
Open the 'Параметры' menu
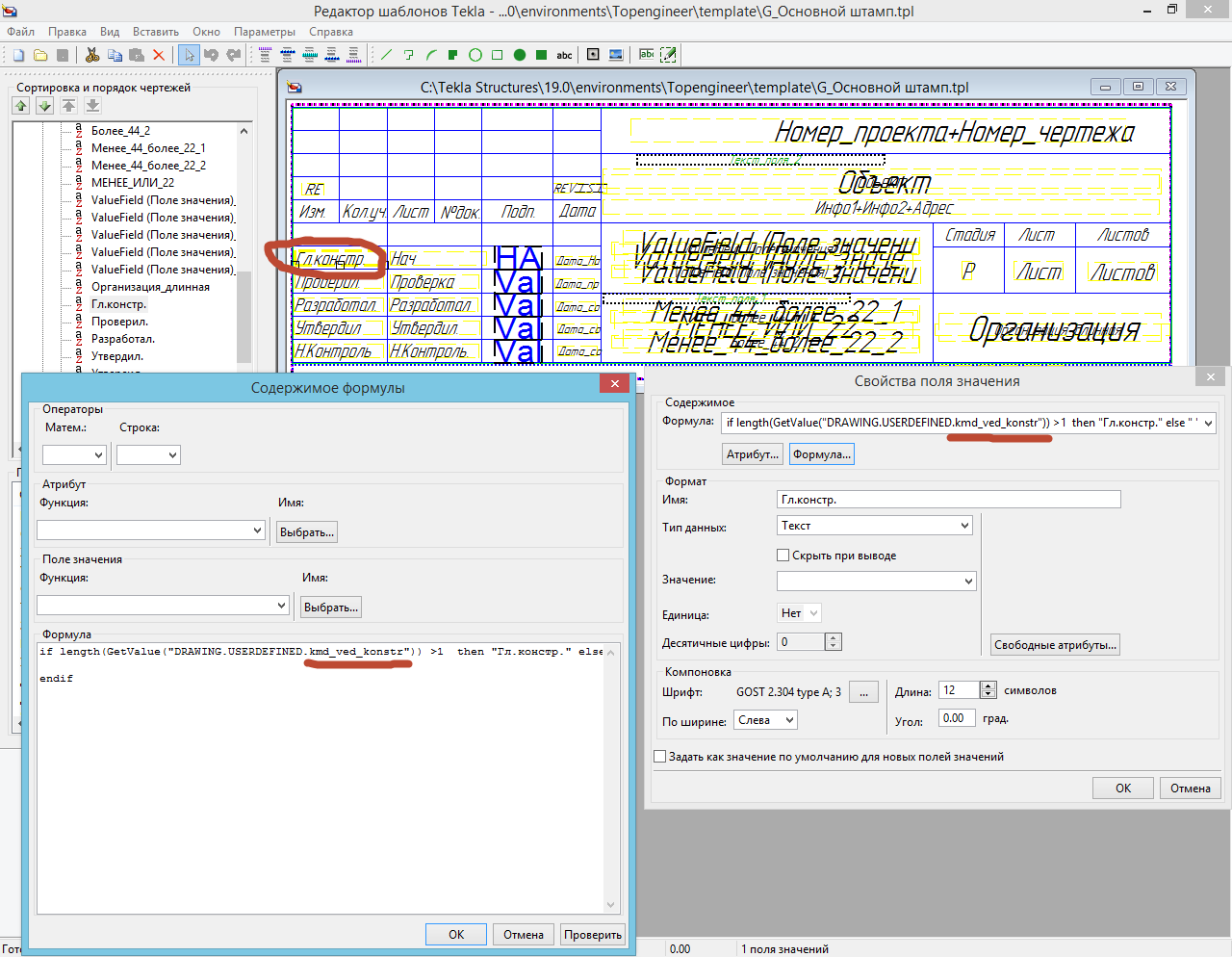coord(264,32)
